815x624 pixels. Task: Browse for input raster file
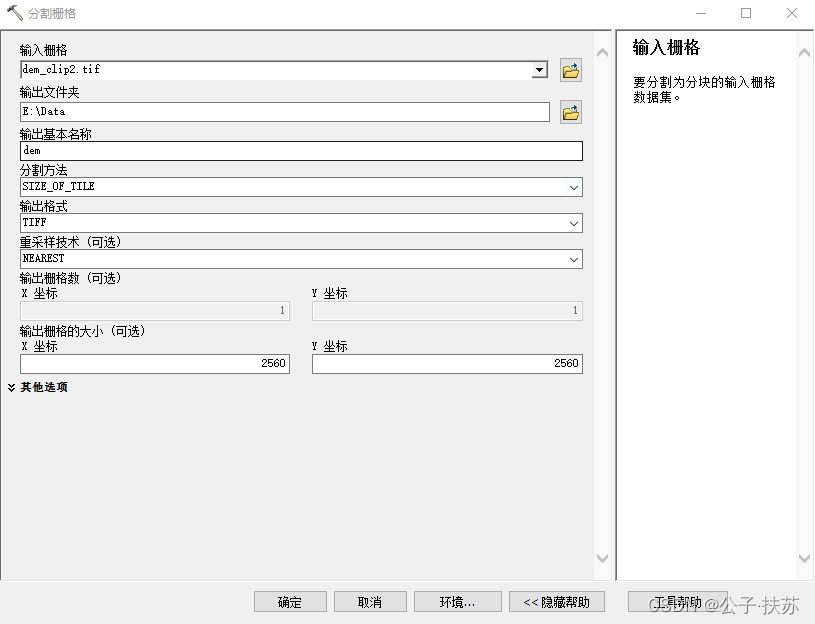(571, 71)
